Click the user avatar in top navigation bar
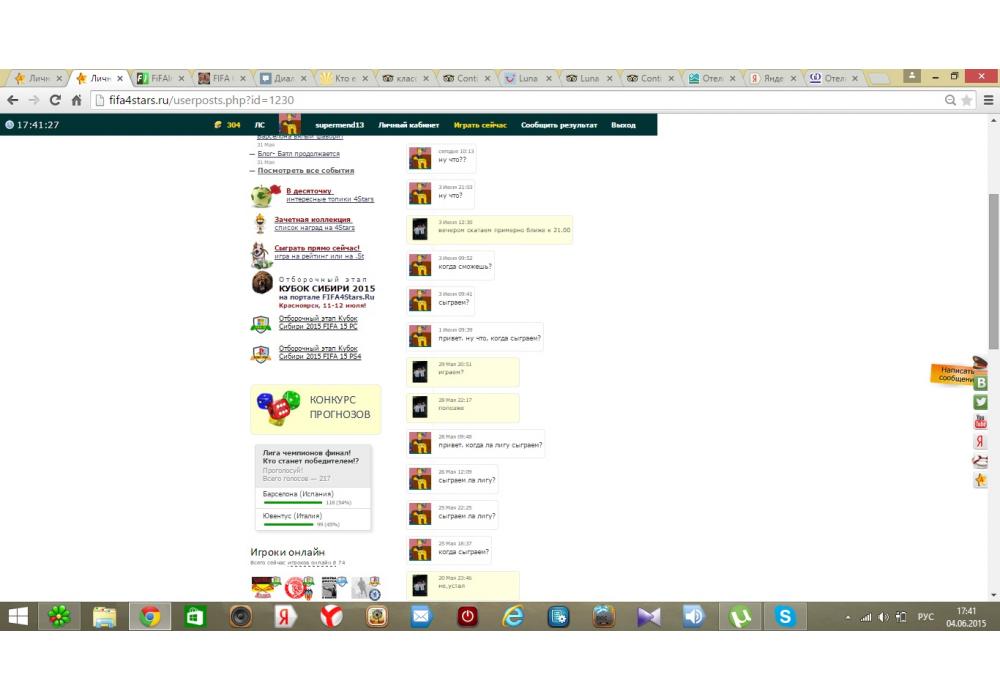Image resolution: width=1000 pixels, height=700 pixels. (x=290, y=125)
